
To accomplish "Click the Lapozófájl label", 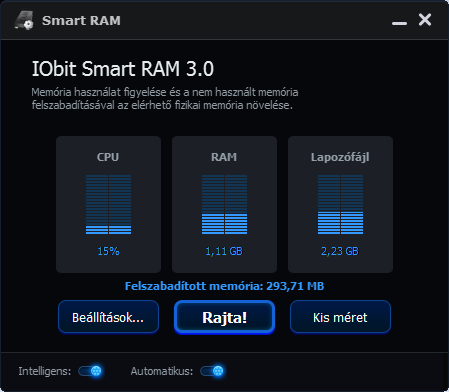I will (340, 157).
